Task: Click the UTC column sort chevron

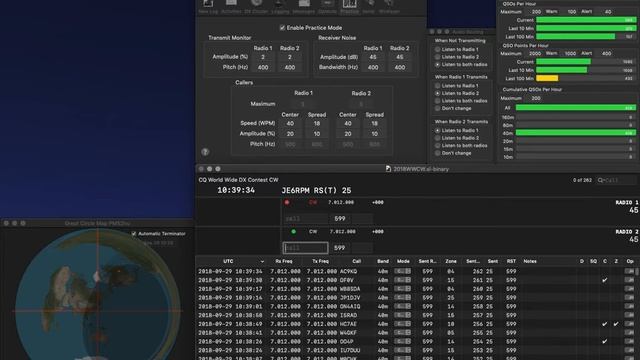Action: (x=262, y=262)
